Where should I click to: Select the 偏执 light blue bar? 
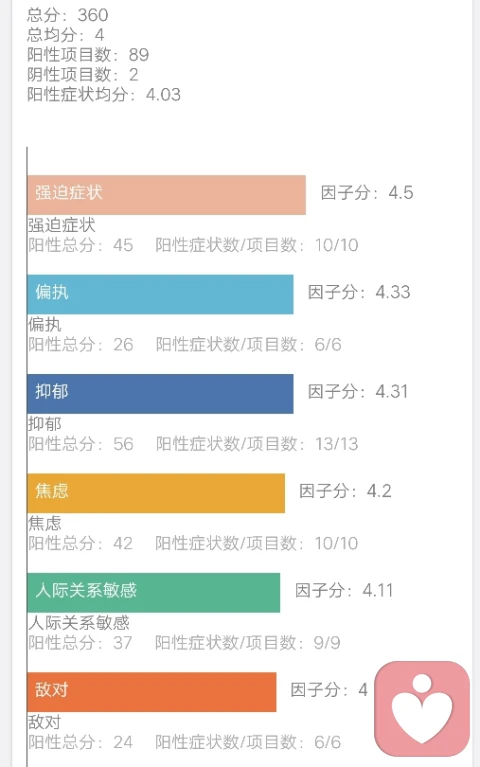click(160, 294)
